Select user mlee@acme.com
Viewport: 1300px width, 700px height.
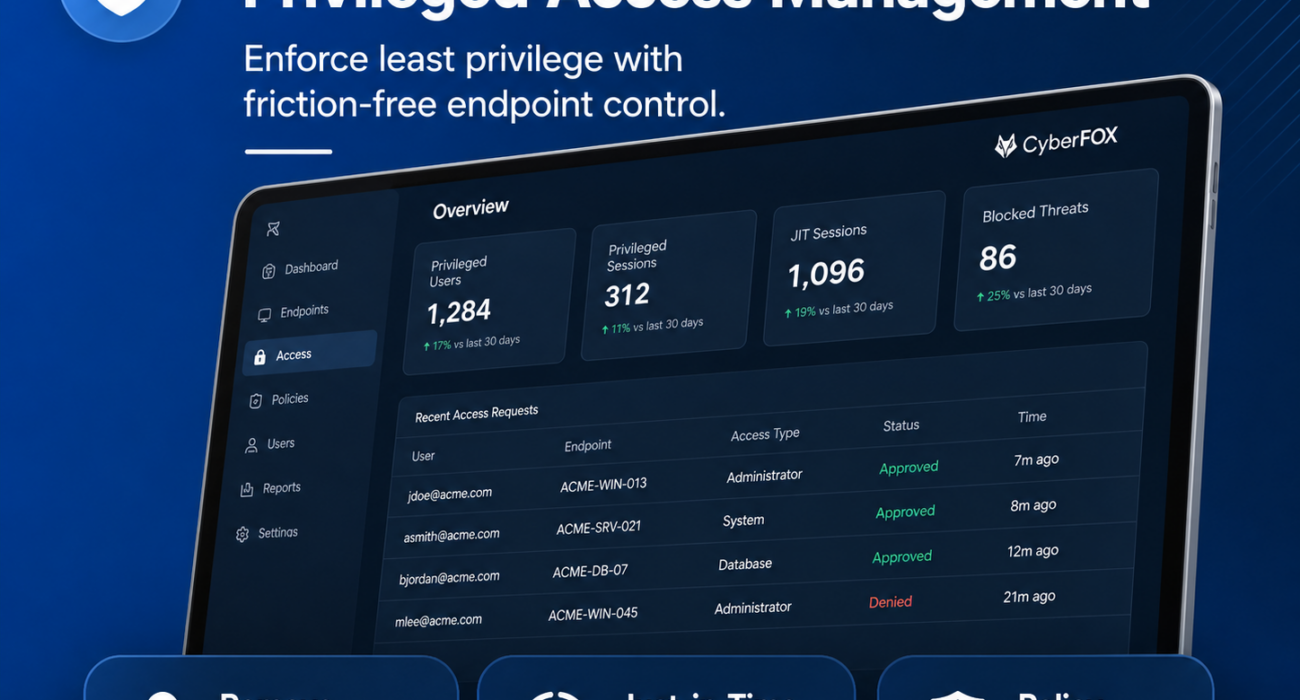(438, 620)
